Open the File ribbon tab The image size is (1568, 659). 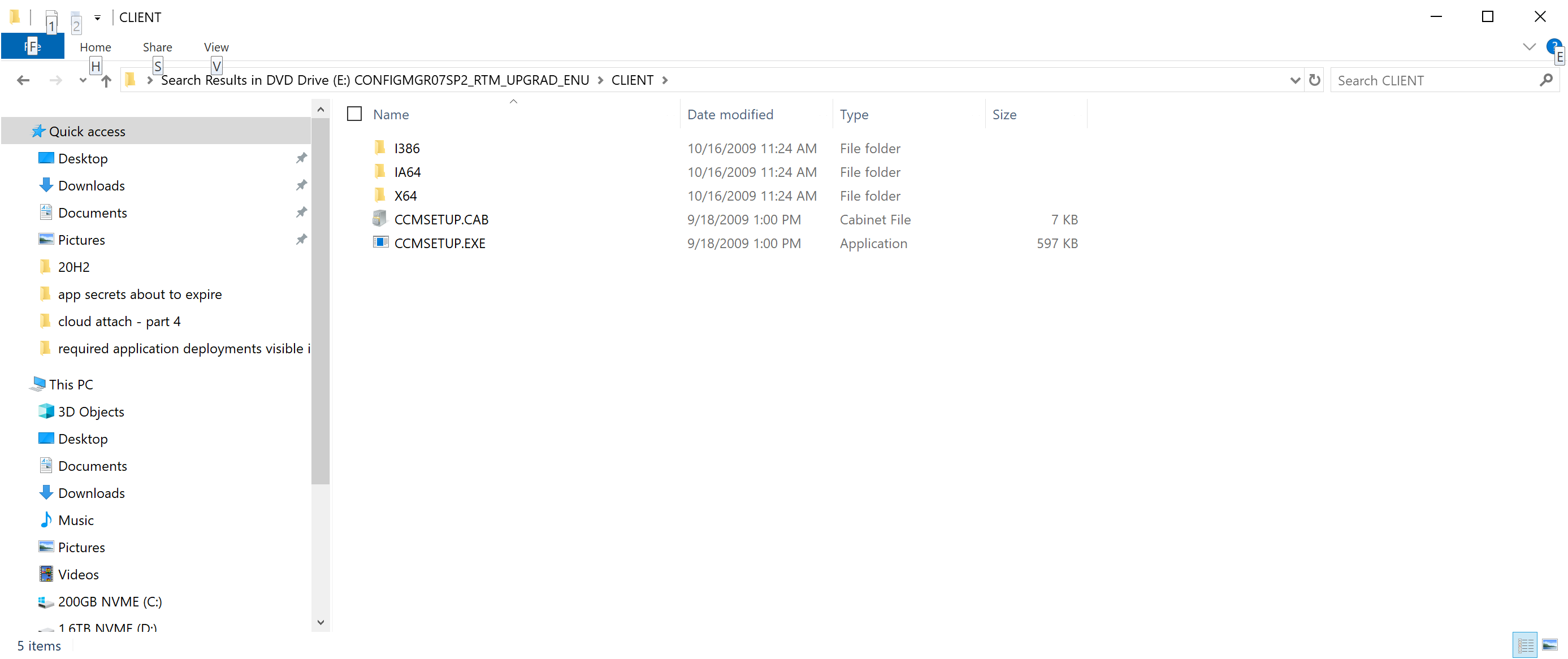(x=32, y=47)
